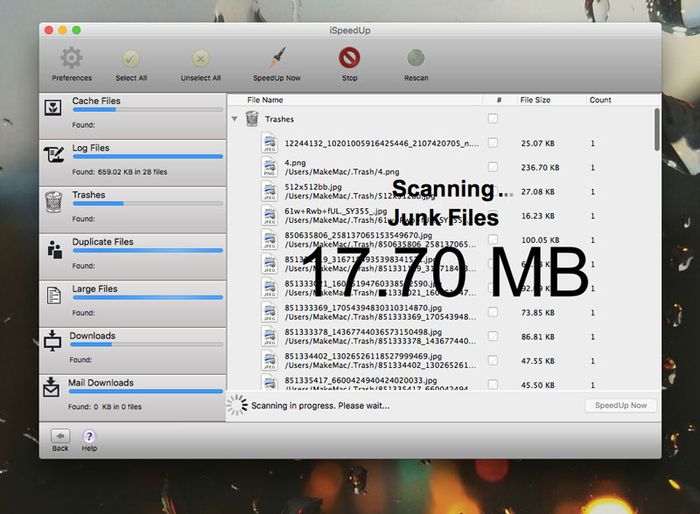Click the Trashes group trash icon in file list
The width and height of the screenshot is (700, 514).
[252, 119]
